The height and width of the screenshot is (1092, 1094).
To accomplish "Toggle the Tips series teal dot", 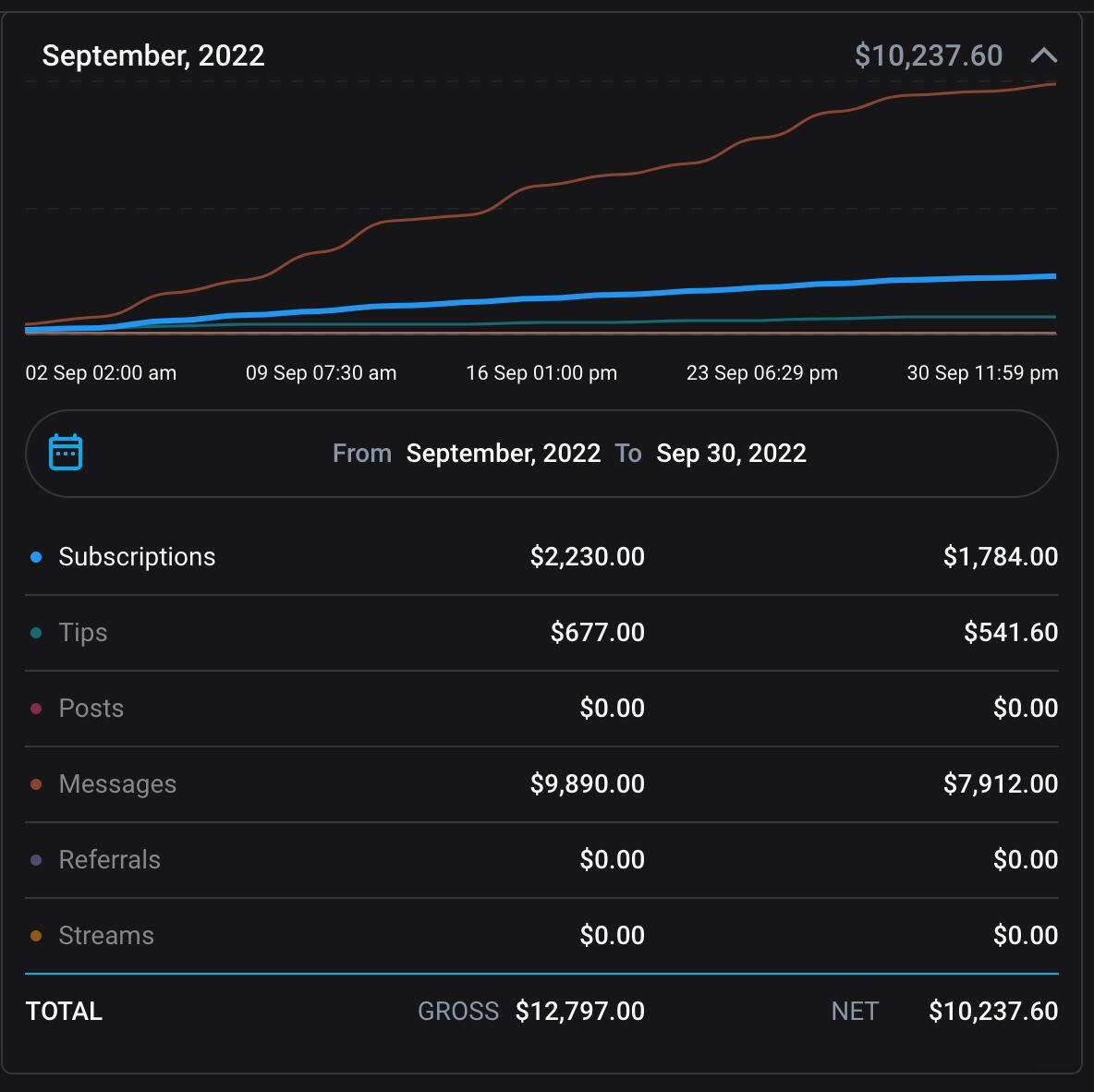I will coord(36,633).
